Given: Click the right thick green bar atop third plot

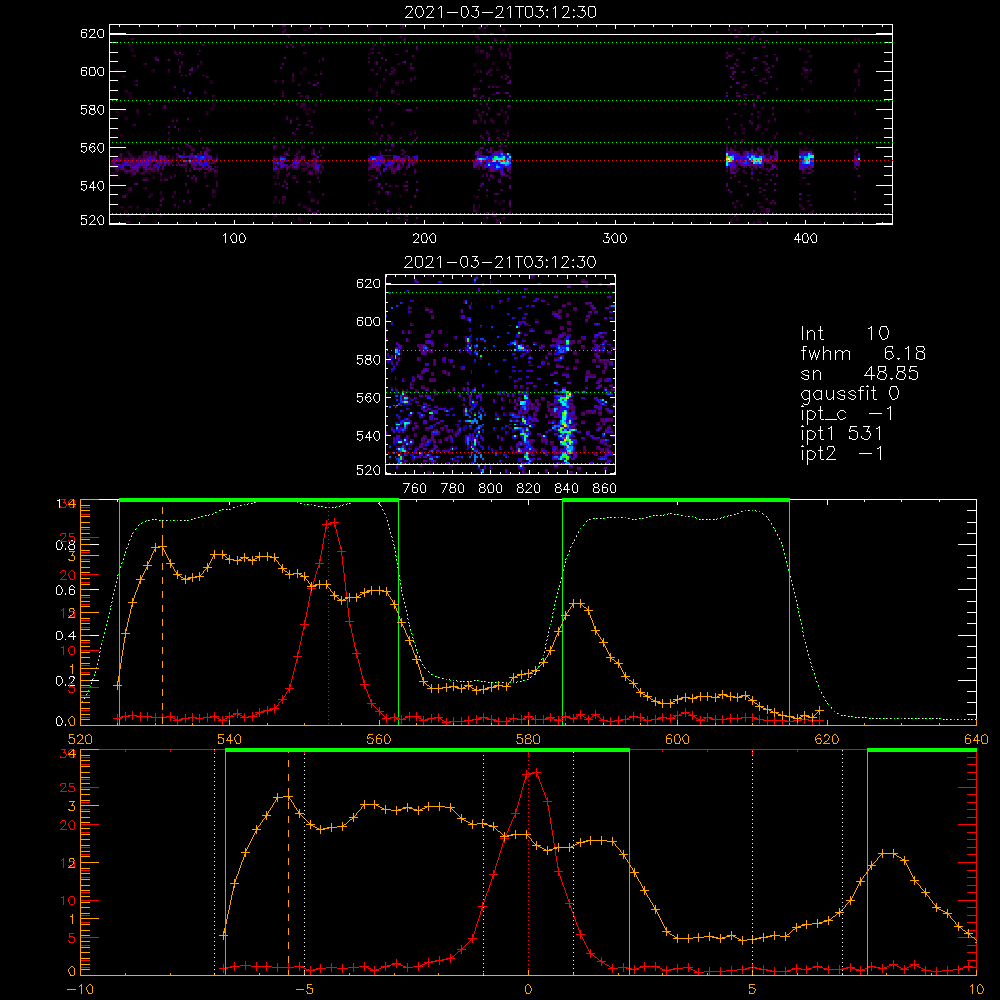Looking at the screenshot, I should point(676,500).
